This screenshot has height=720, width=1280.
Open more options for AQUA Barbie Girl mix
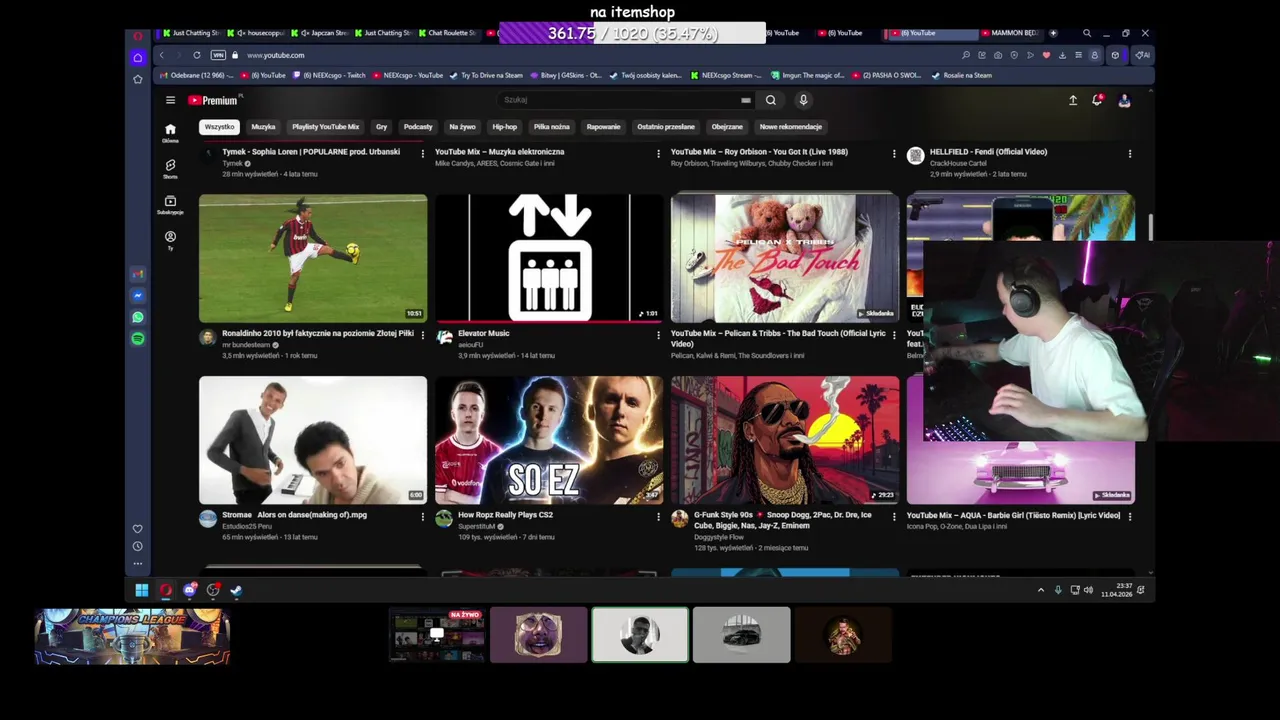pyautogui.click(x=1130, y=517)
